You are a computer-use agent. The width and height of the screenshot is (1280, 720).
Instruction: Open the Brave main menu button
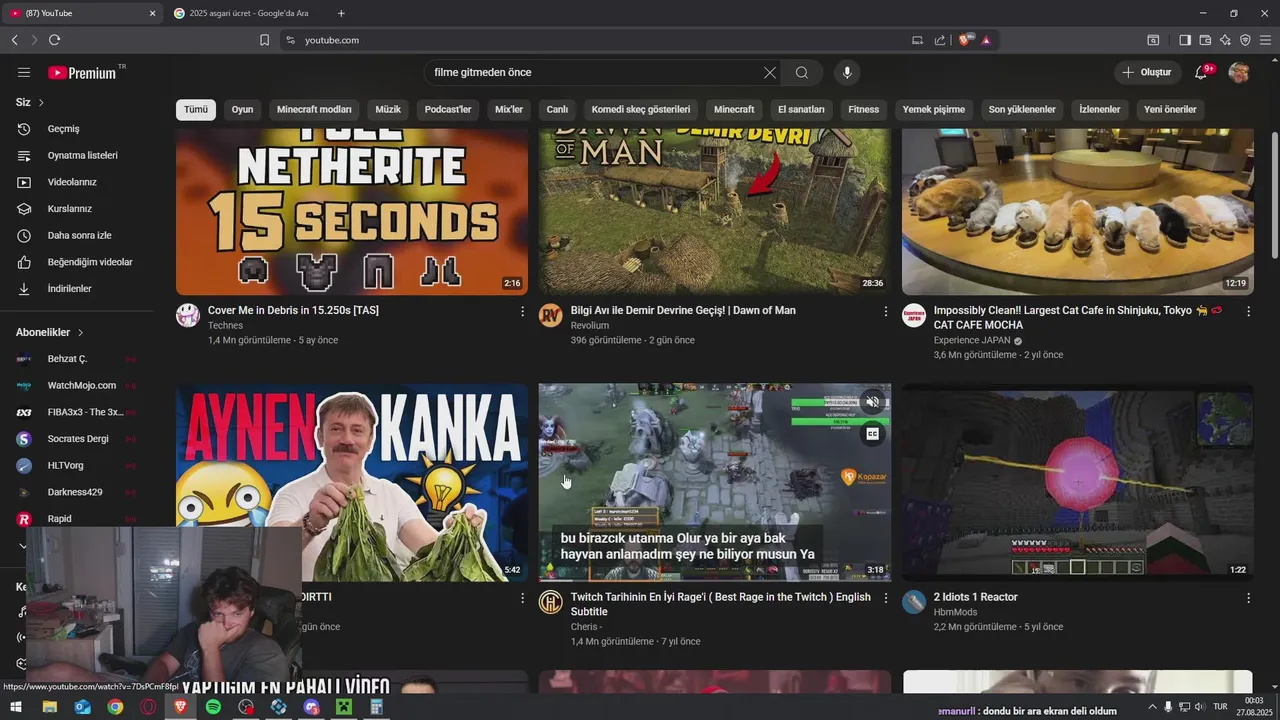coord(1265,40)
